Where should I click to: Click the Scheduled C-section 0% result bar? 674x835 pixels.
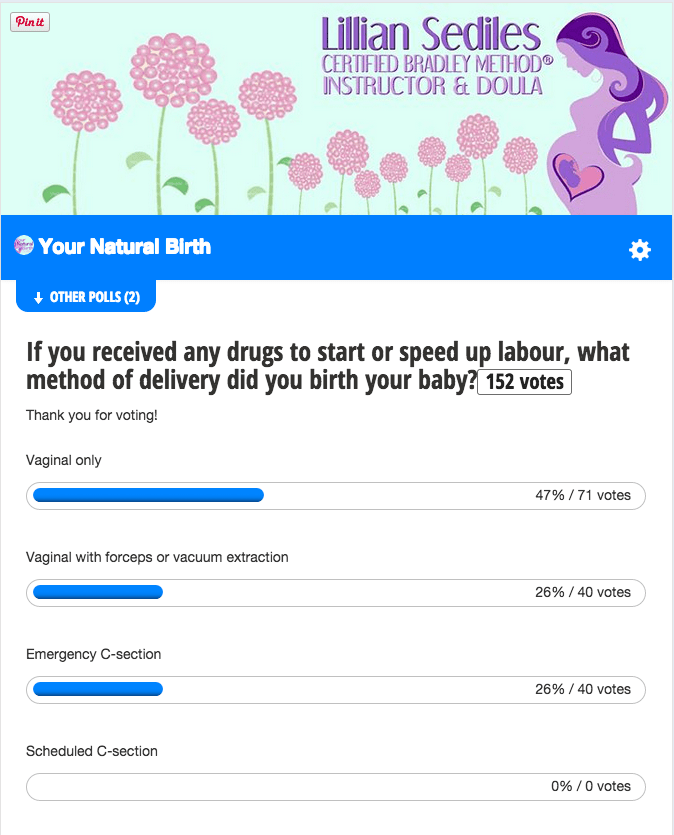[x=336, y=786]
